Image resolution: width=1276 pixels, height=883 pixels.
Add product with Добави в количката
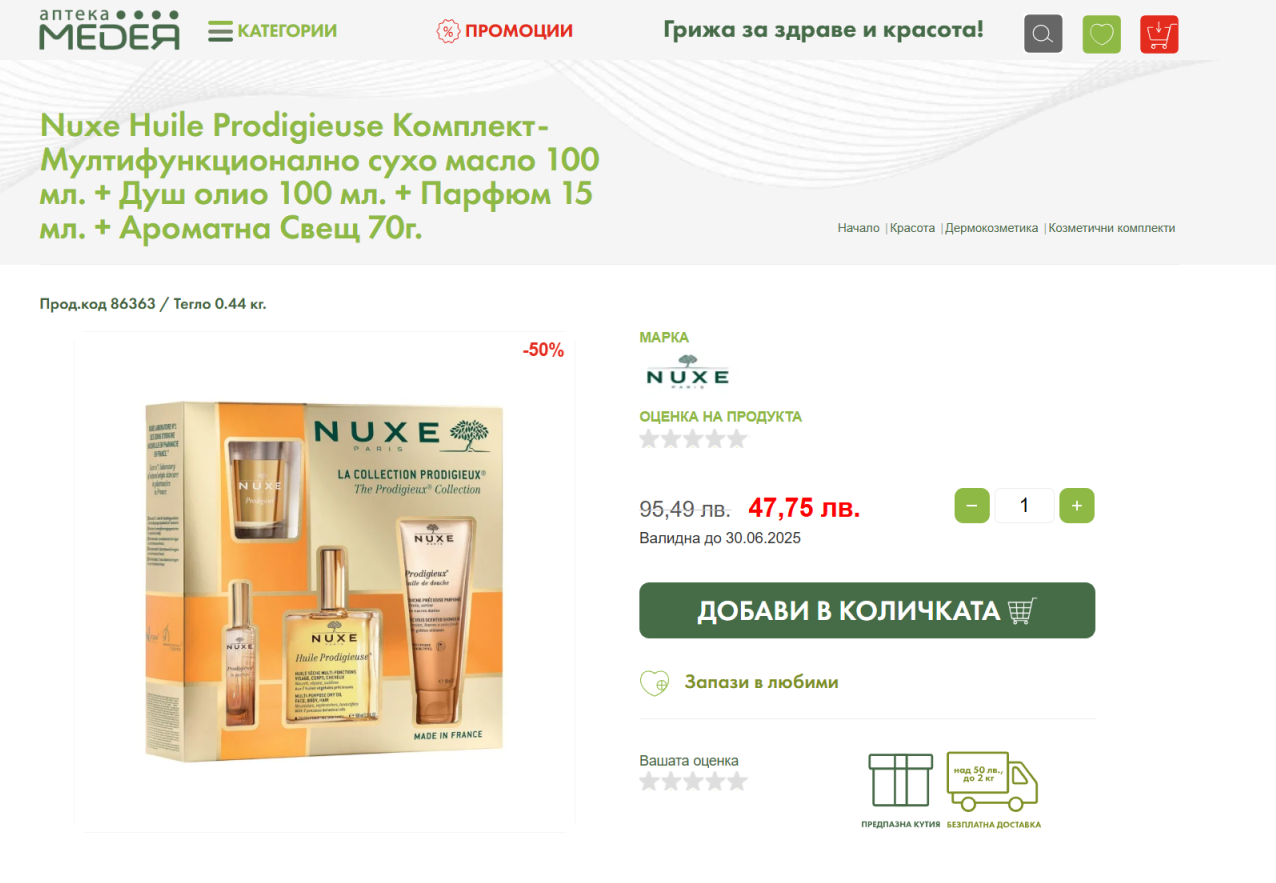click(867, 611)
